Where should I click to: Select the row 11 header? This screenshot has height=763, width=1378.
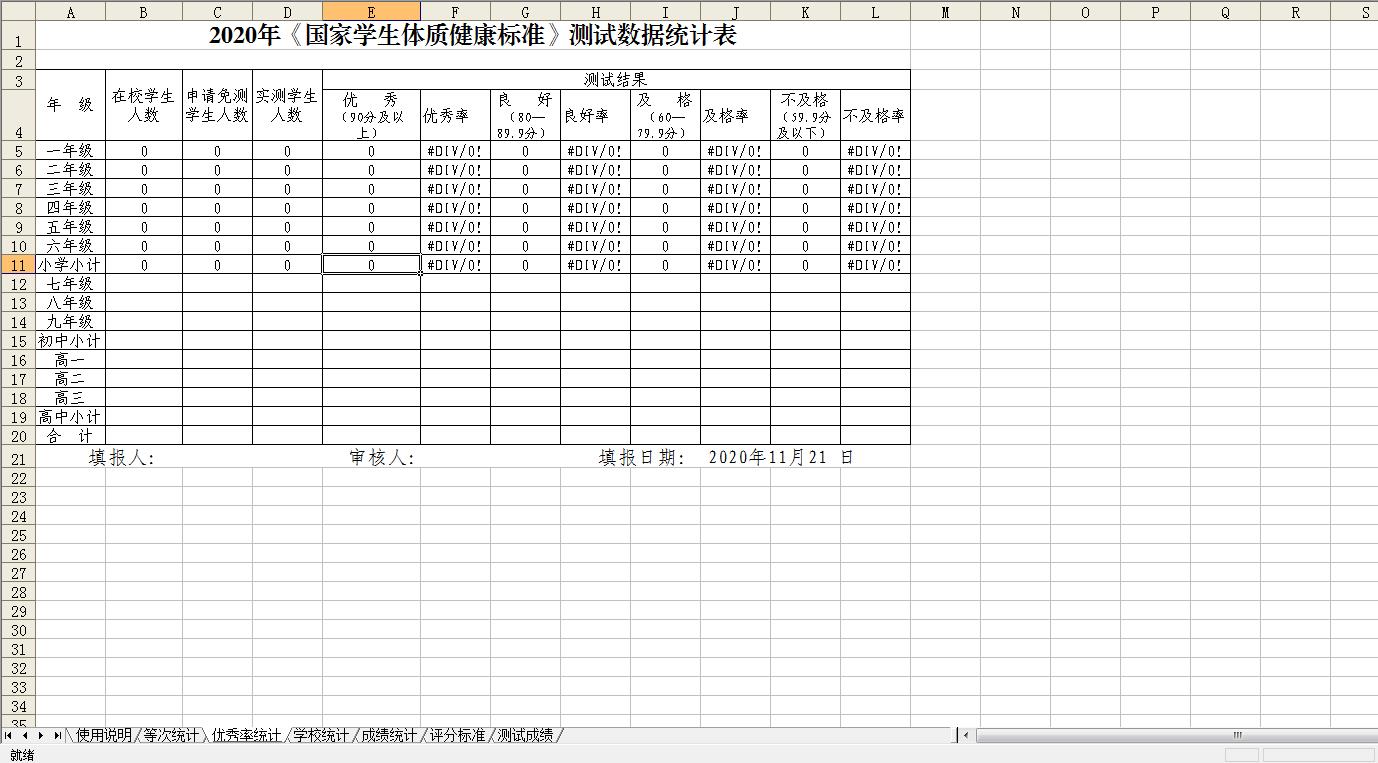tap(18, 265)
